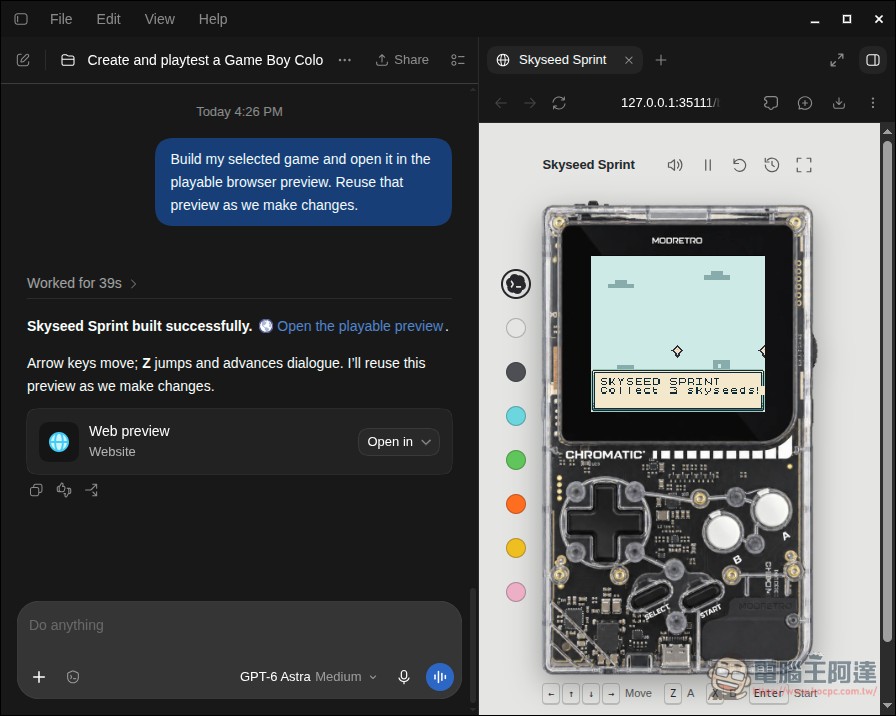896x716 pixels.
Task: Choose the green shell color
Action: (x=516, y=460)
